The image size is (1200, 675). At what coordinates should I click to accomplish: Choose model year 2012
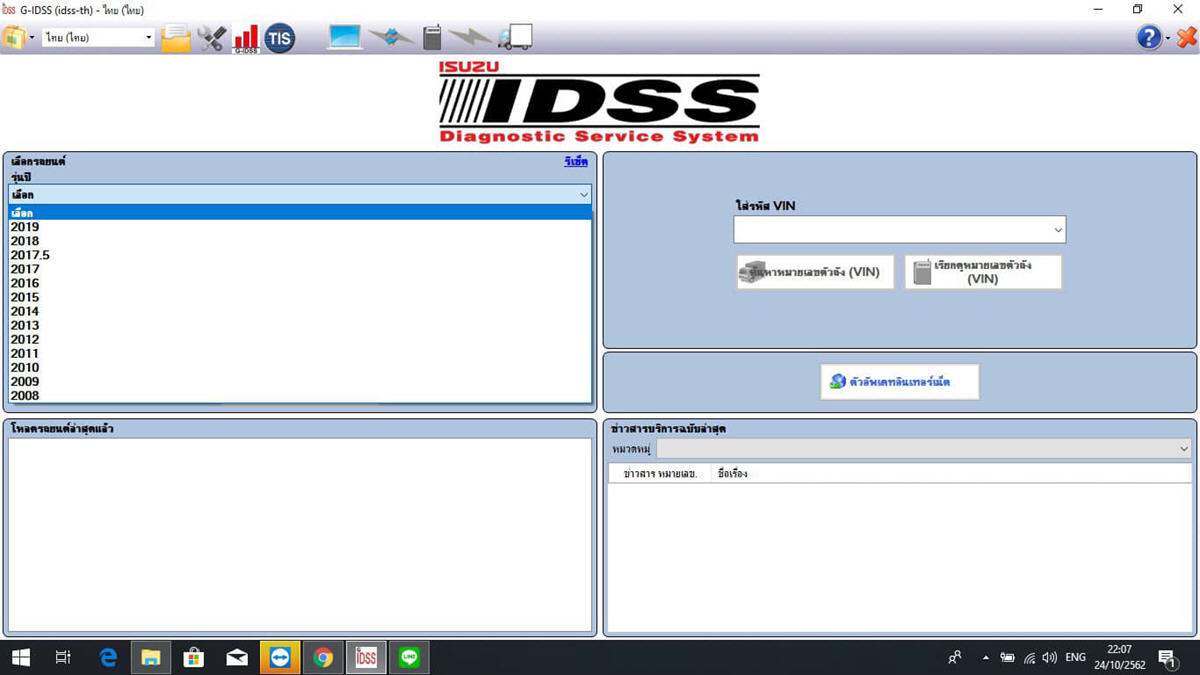click(x=300, y=339)
